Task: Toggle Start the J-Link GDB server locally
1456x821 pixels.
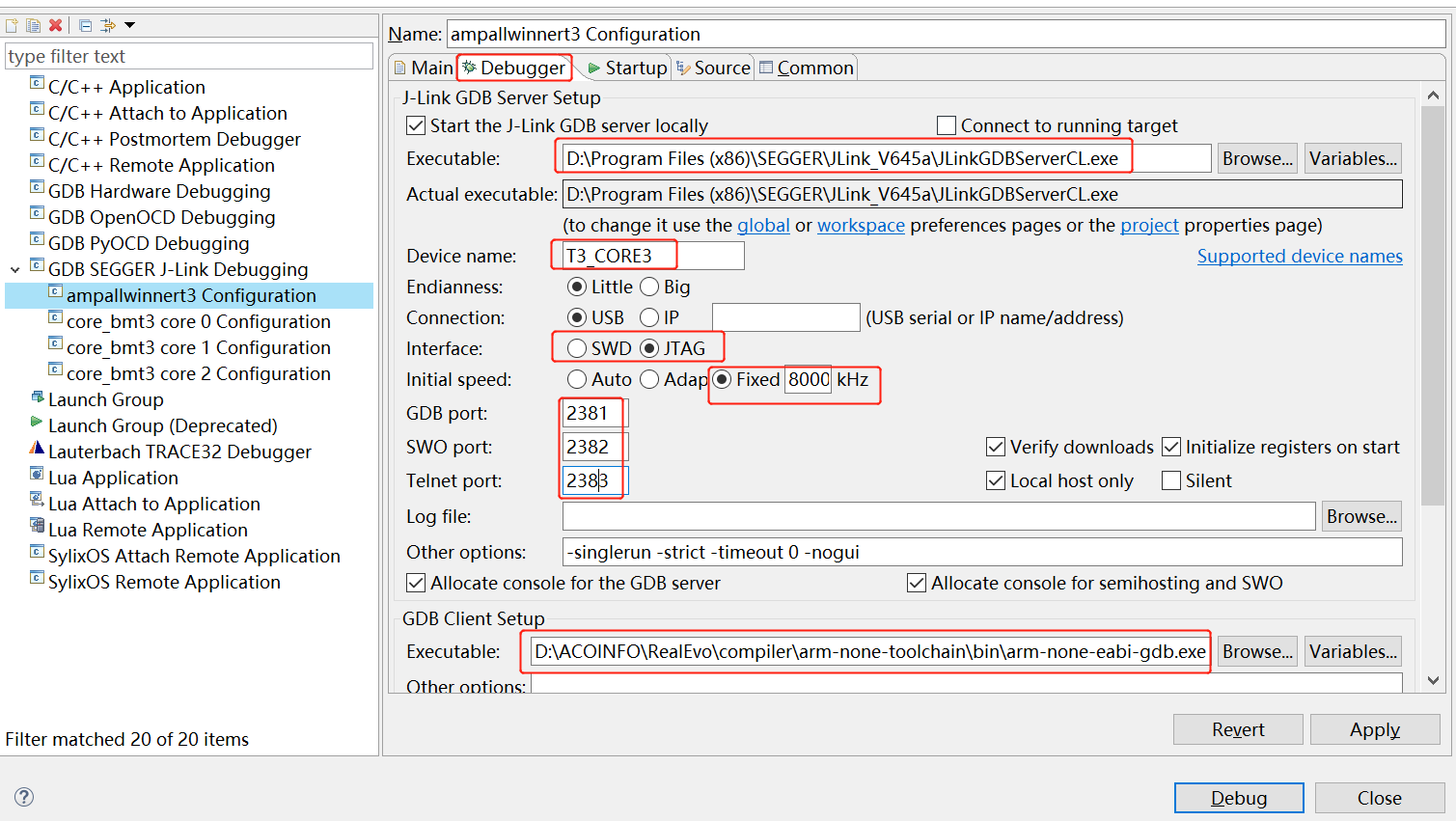Action: coord(416,125)
